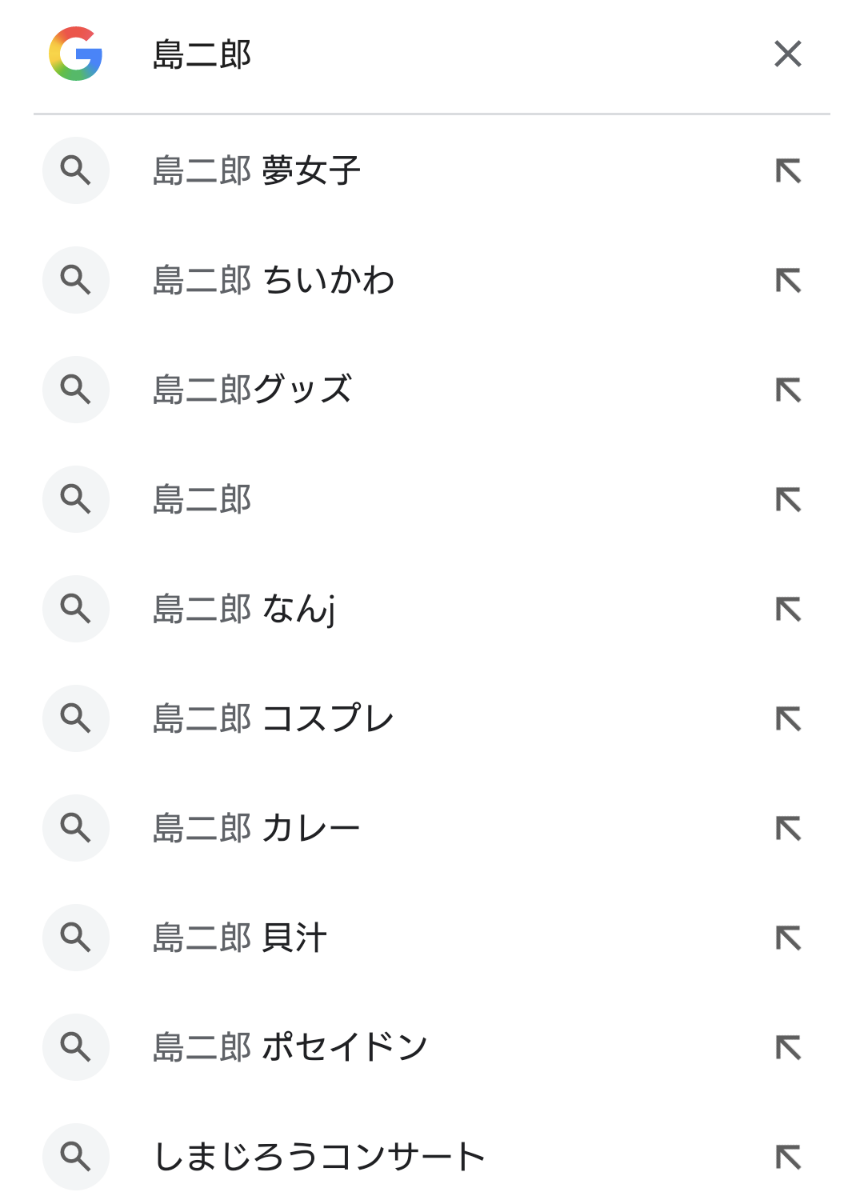This screenshot has width=864, height=1191.
Task: Insert 島二郎 貝汁 with arrow icon
Action: tap(788, 937)
